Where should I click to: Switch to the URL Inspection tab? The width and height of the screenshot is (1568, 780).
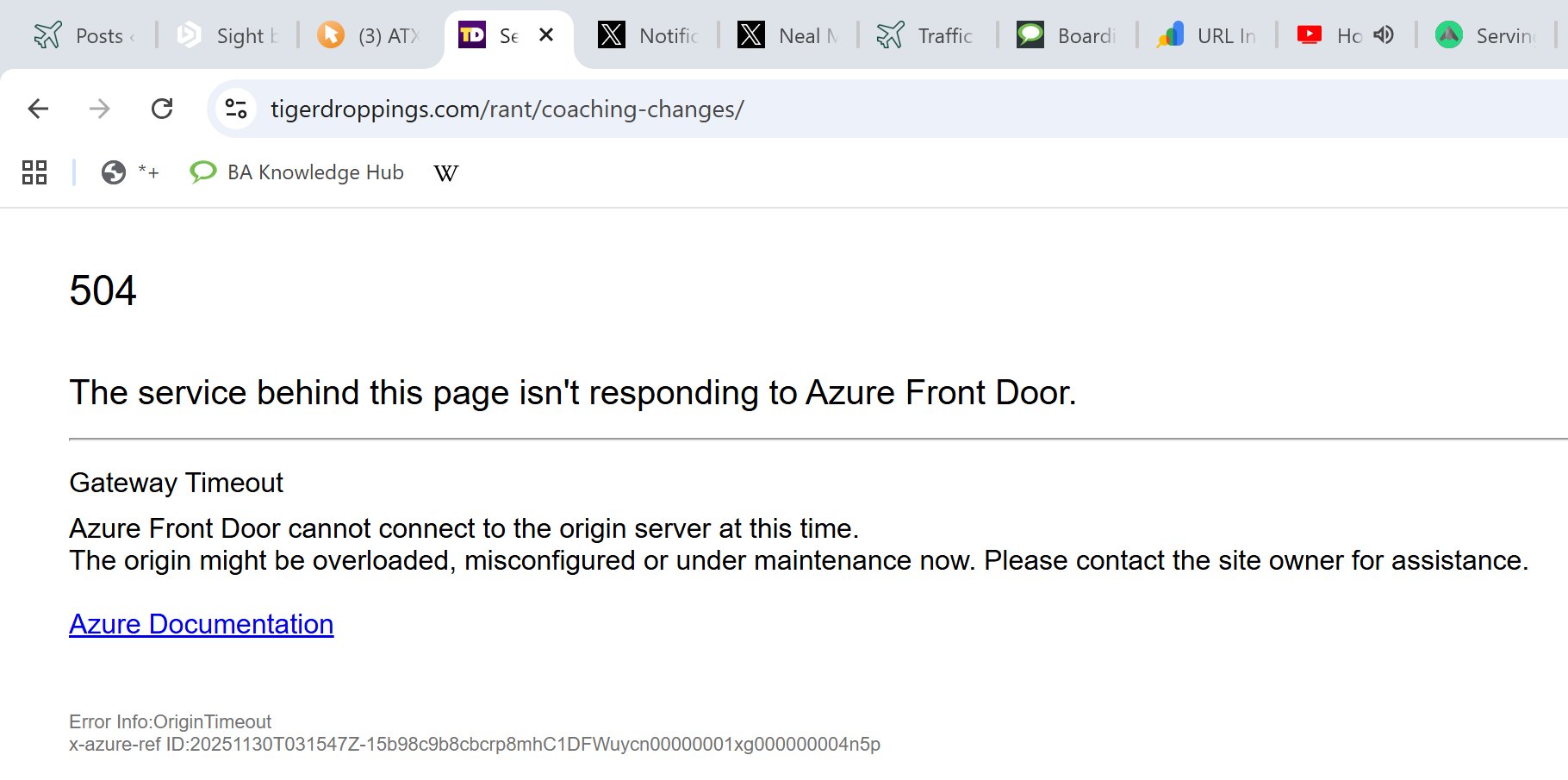tap(1206, 35)
